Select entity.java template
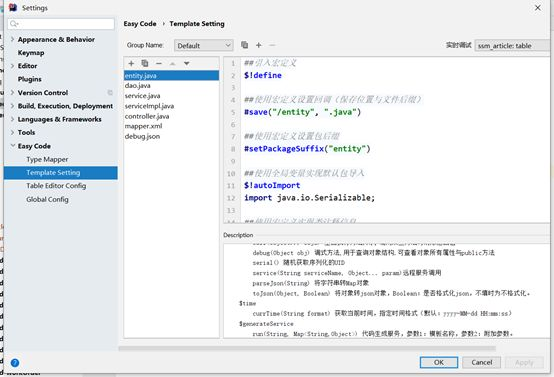This screenshot has width=554, height=377. [x=171, y=76]
